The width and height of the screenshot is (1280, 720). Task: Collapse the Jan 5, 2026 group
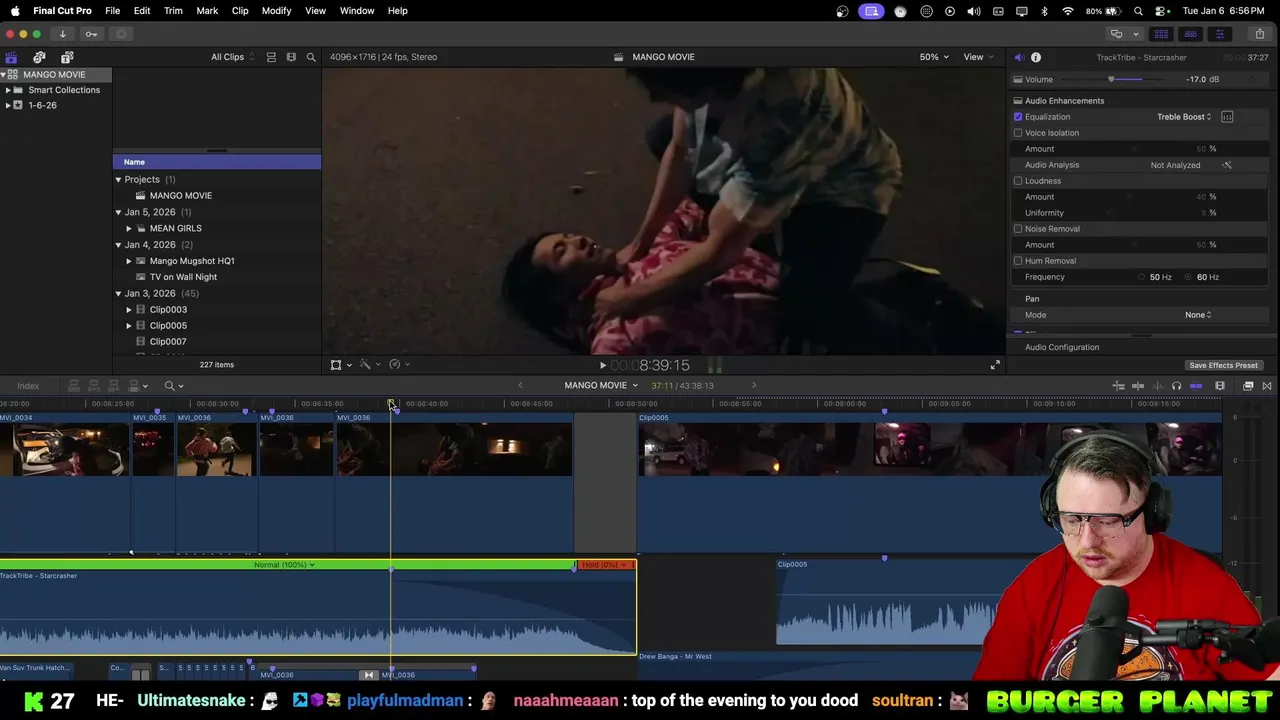pos(118,212)
